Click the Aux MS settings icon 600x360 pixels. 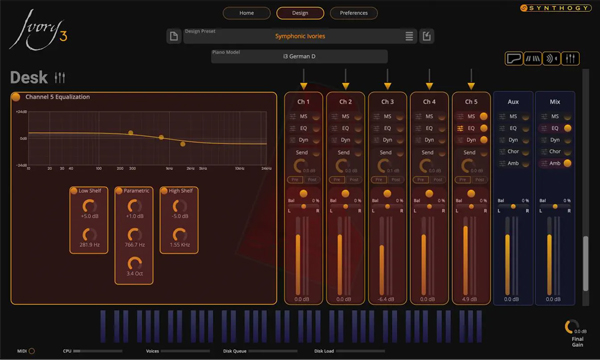click(502, 116)
